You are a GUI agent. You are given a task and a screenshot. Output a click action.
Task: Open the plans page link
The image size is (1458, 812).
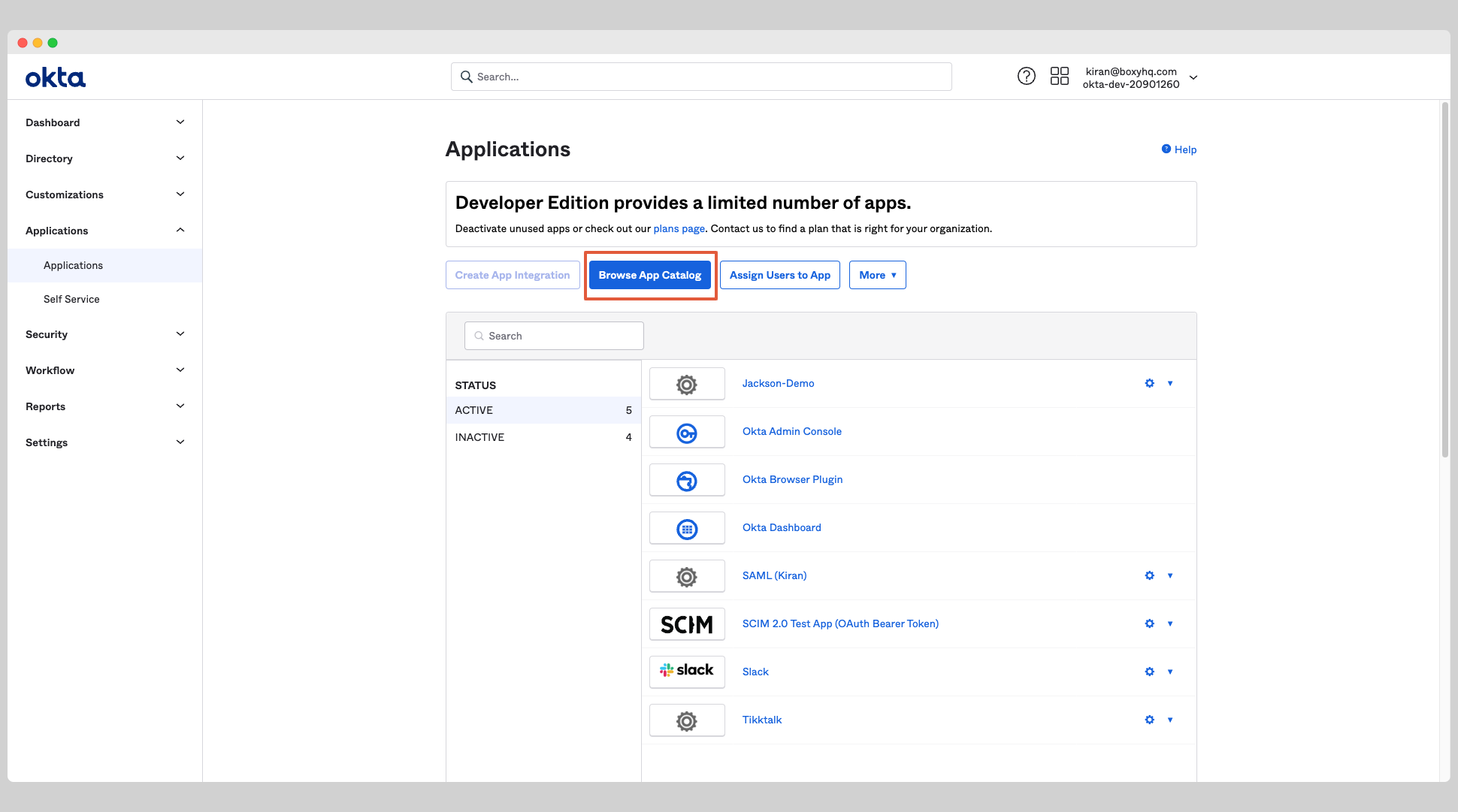679,228
